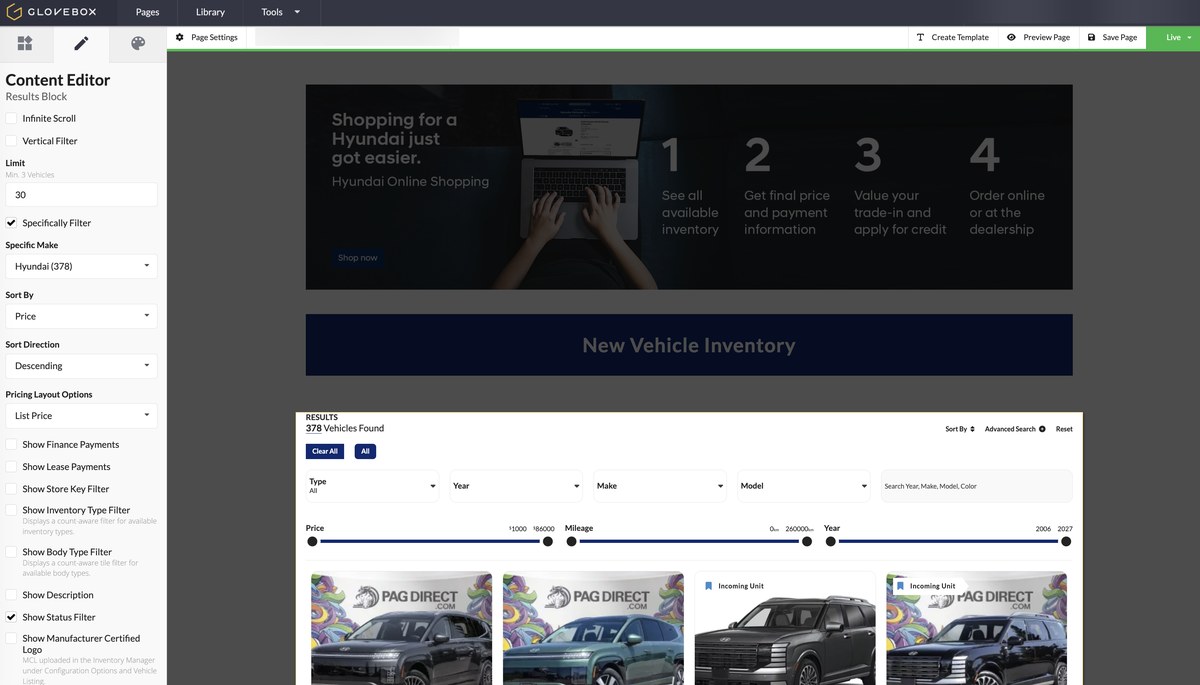1200x685 pixels.
Task: Click the Price slider maximum handle
Action: pos(548,541)
